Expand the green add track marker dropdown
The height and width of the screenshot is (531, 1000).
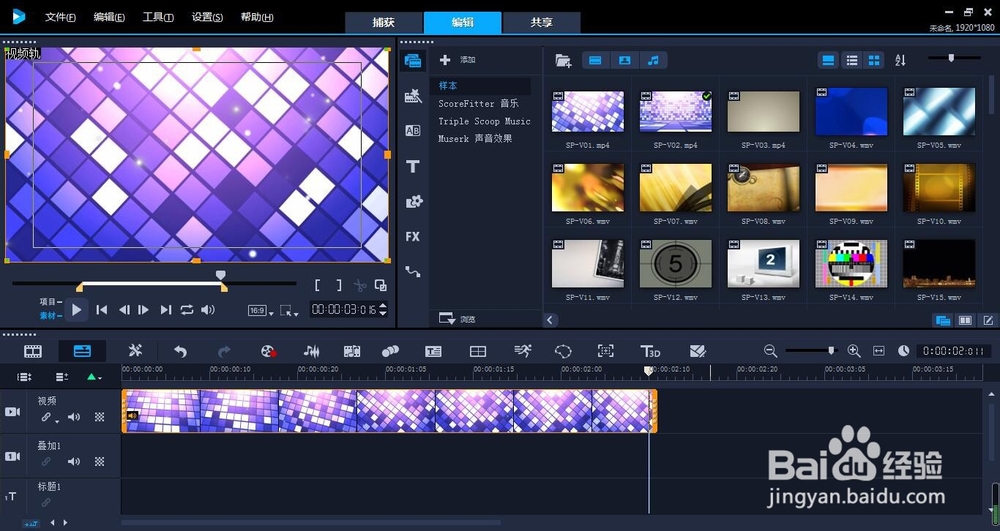(94, 377)
